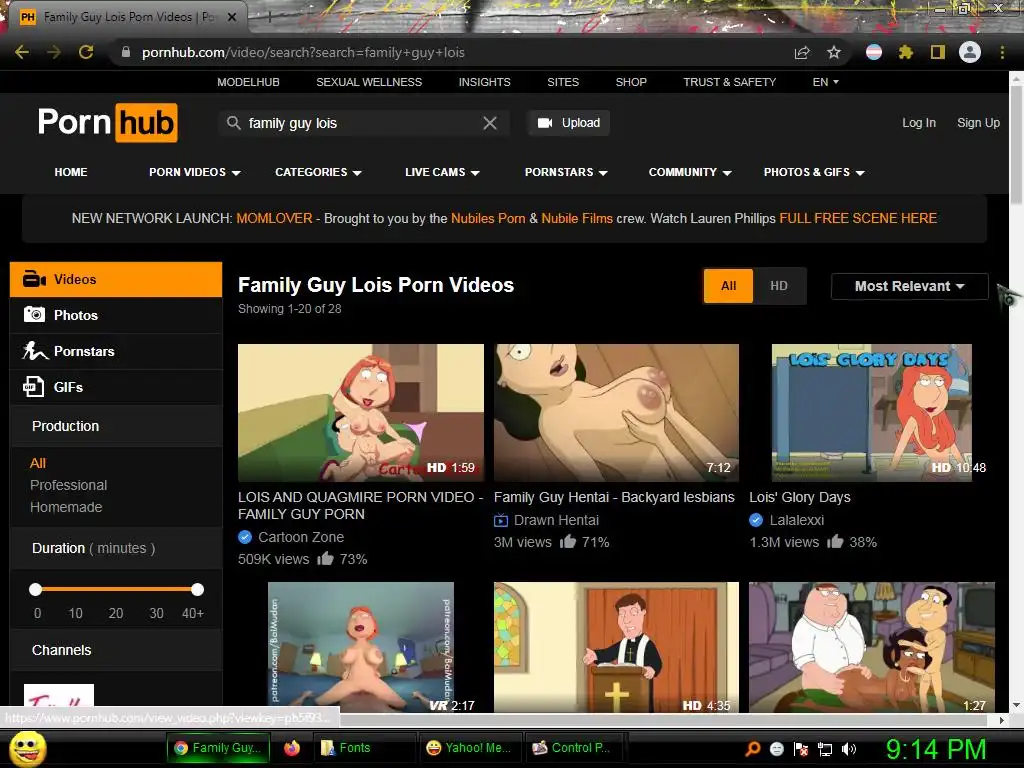Reload the page with refresh icon
Image resolution: width=1024 pixels, height=768 pixels.
click(x=86, y=52)
